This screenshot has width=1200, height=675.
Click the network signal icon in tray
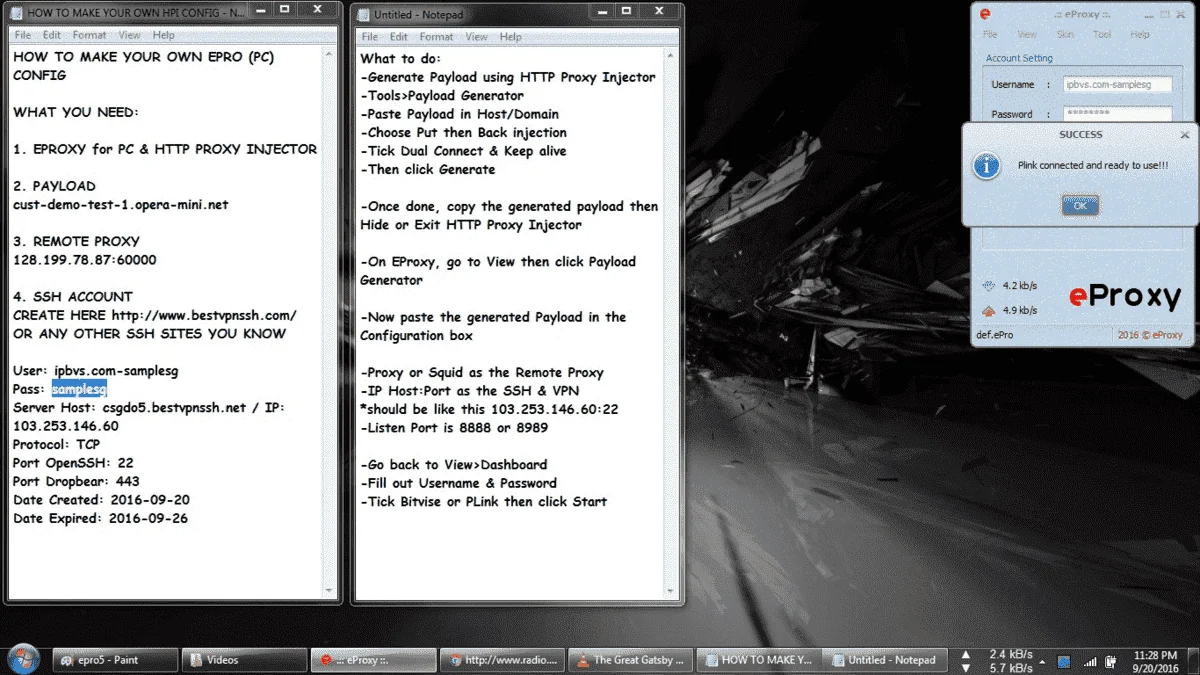pyautogui.click(x=1090, y=661)
